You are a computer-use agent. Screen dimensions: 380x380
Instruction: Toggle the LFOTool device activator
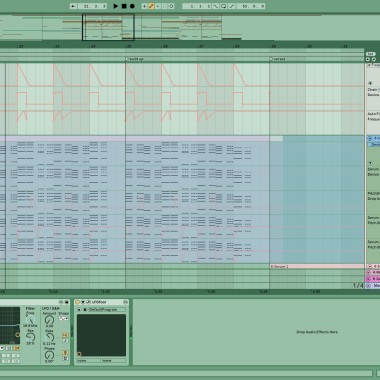point(77,302)
